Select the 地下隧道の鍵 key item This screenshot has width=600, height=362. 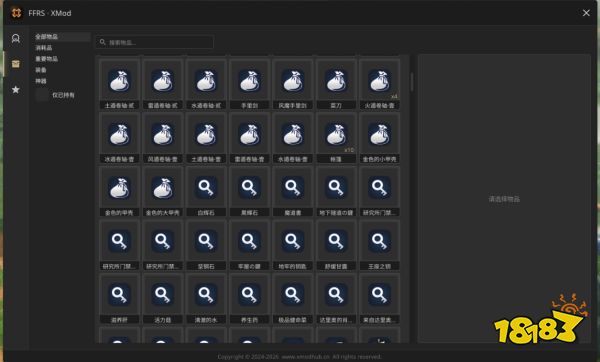point(336,191)
